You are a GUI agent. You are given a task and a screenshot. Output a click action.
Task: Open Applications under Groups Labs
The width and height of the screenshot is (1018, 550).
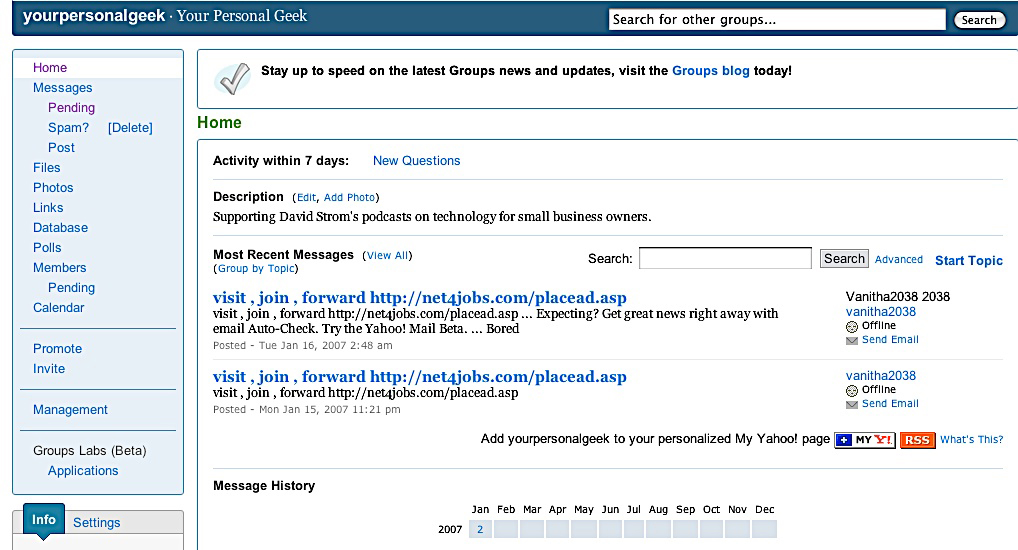click(x=83, y=471)
